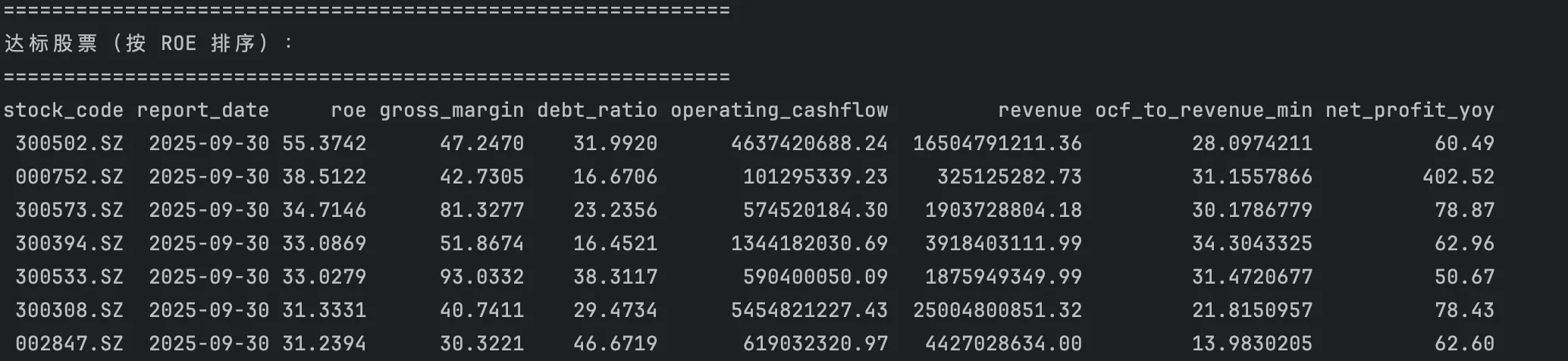Viewport: 1568px width, 361px height.
Task: Select stock code 300308.SZ
Action: 69,311
